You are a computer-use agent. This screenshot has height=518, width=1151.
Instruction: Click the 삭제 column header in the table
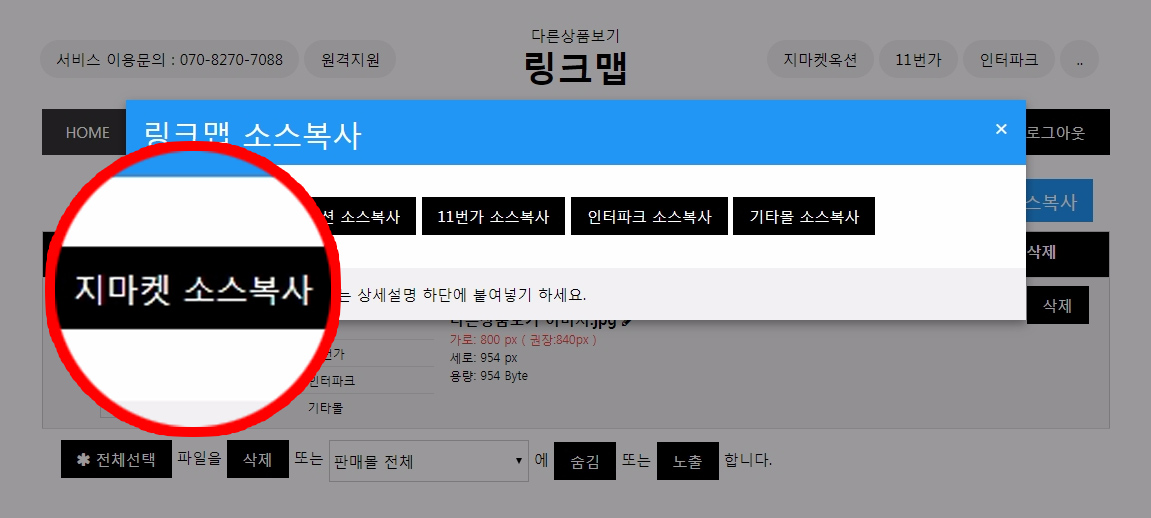point(1040,252)
